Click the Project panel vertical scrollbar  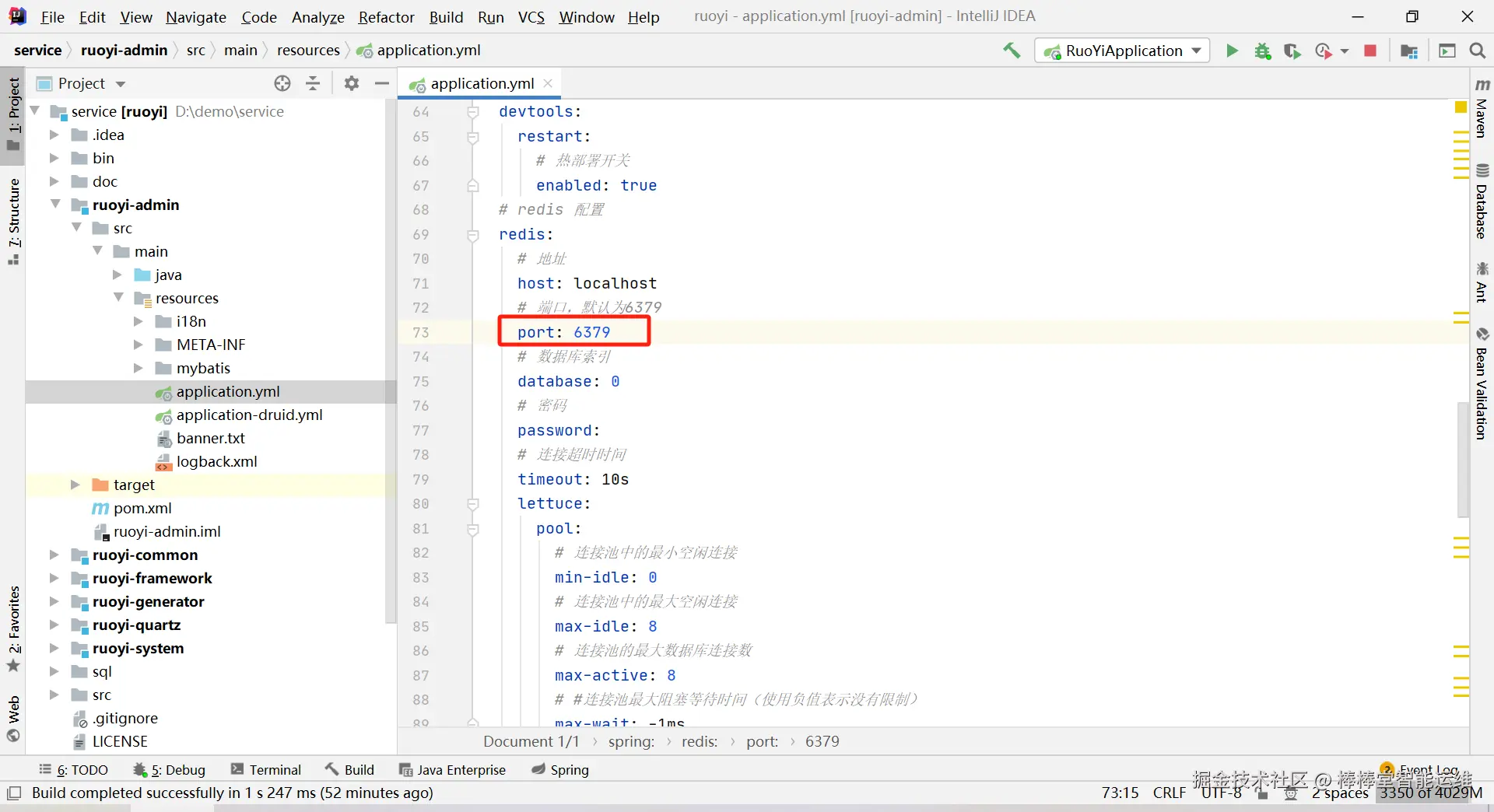391,362
